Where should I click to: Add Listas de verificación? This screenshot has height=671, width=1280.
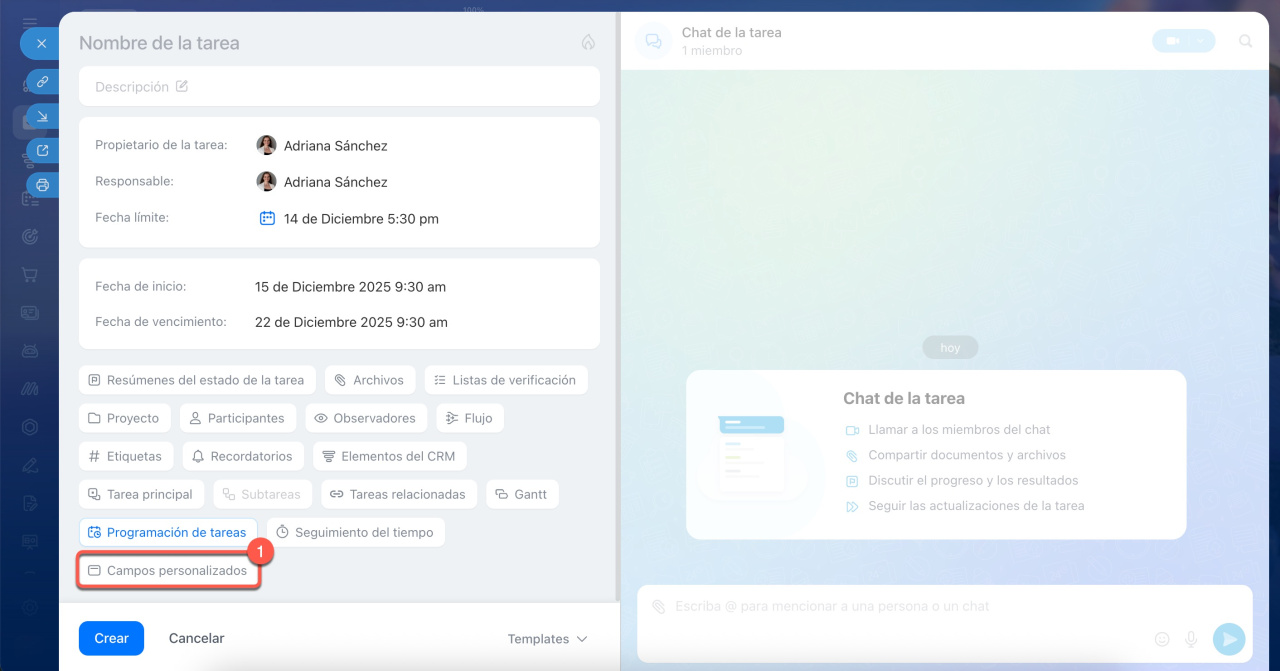click(506, 380)
